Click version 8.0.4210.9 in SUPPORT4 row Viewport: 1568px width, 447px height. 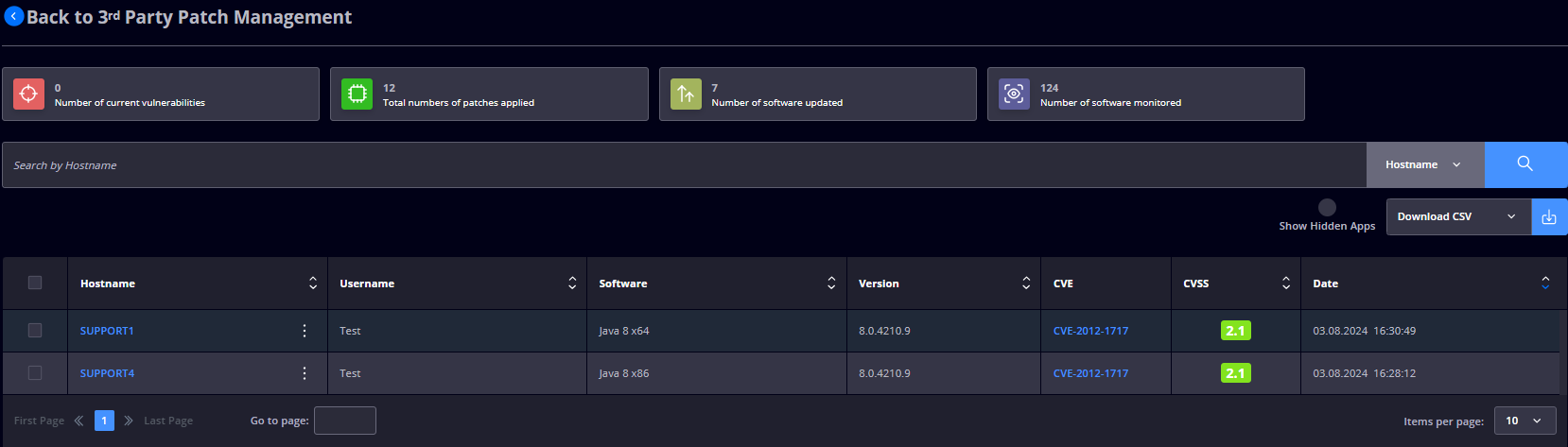[884, 373]
